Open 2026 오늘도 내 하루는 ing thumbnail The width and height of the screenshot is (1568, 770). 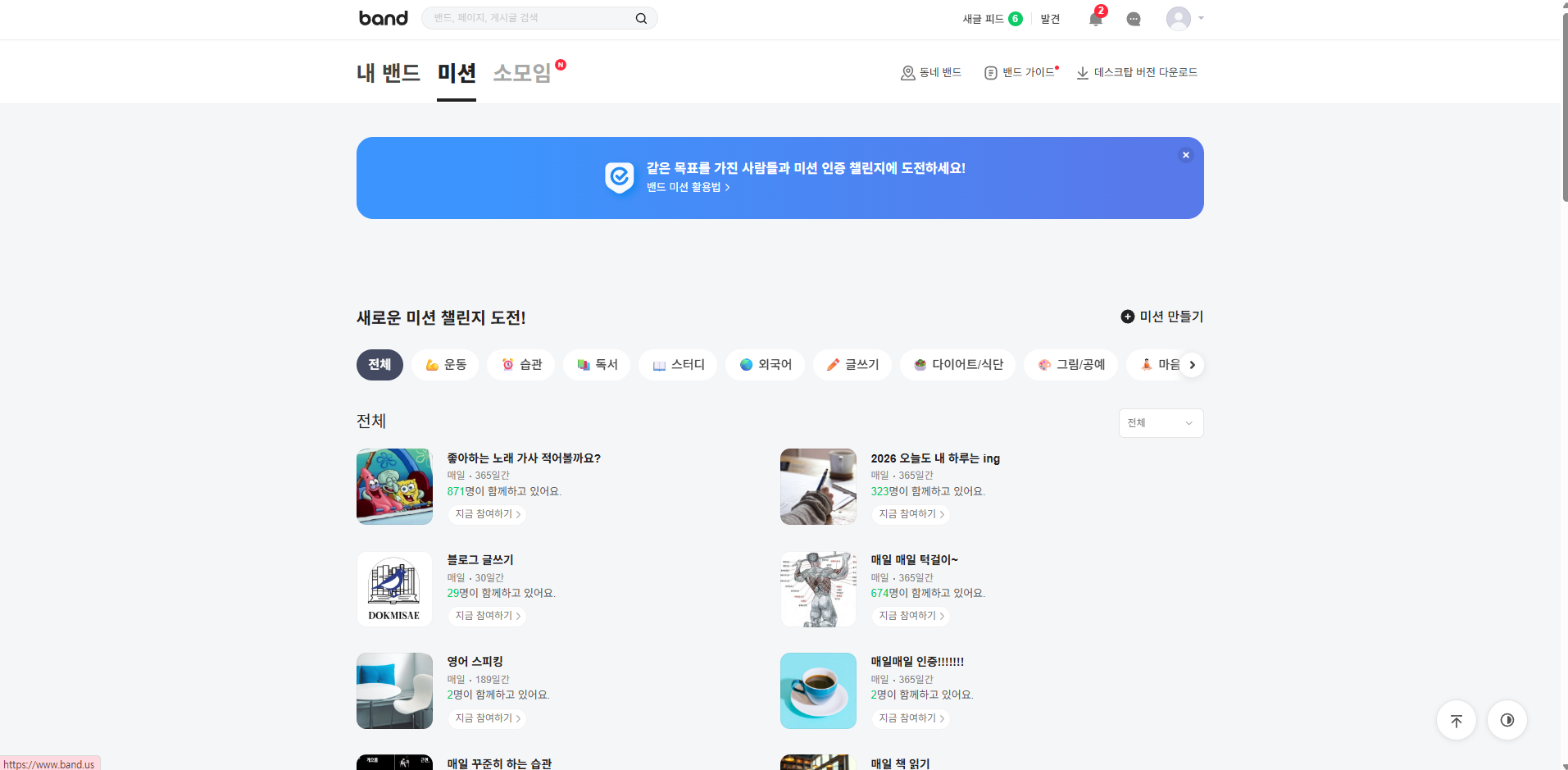click(818, 486)
